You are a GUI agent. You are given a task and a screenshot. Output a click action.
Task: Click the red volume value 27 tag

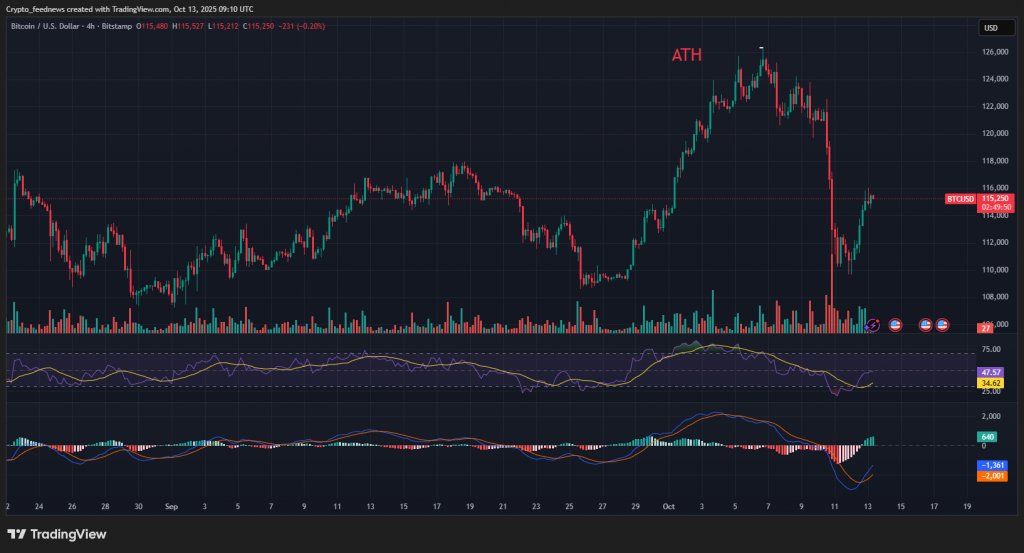click(985, 328)
